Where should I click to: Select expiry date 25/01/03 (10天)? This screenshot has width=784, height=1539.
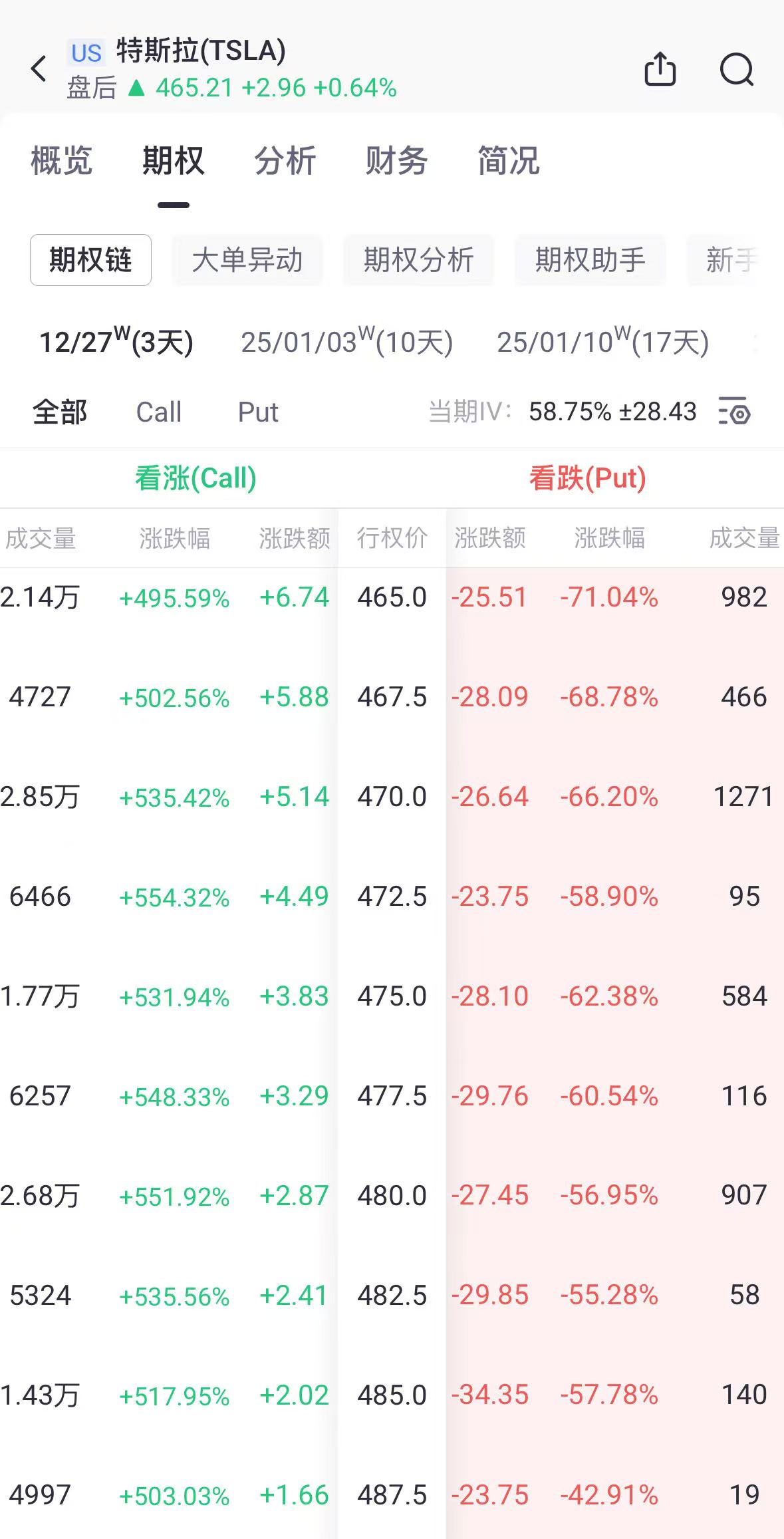pyautogui.click(x=346, y=342)
